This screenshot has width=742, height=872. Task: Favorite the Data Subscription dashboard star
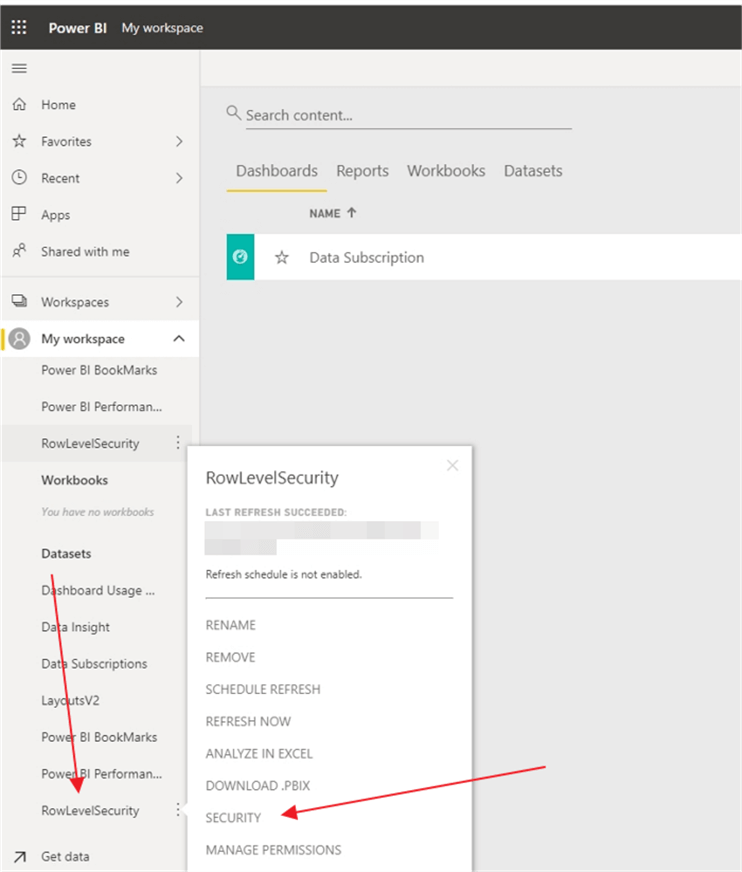tap(282, 258)
